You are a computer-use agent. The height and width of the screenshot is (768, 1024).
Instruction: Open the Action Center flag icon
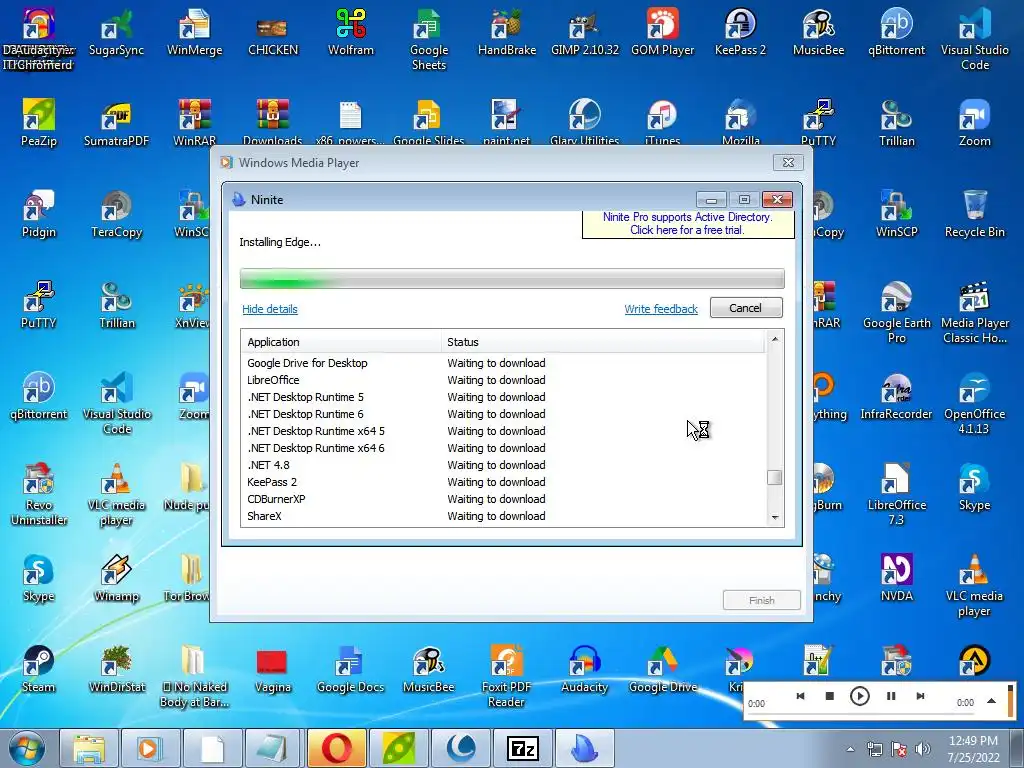pos(899,749)
